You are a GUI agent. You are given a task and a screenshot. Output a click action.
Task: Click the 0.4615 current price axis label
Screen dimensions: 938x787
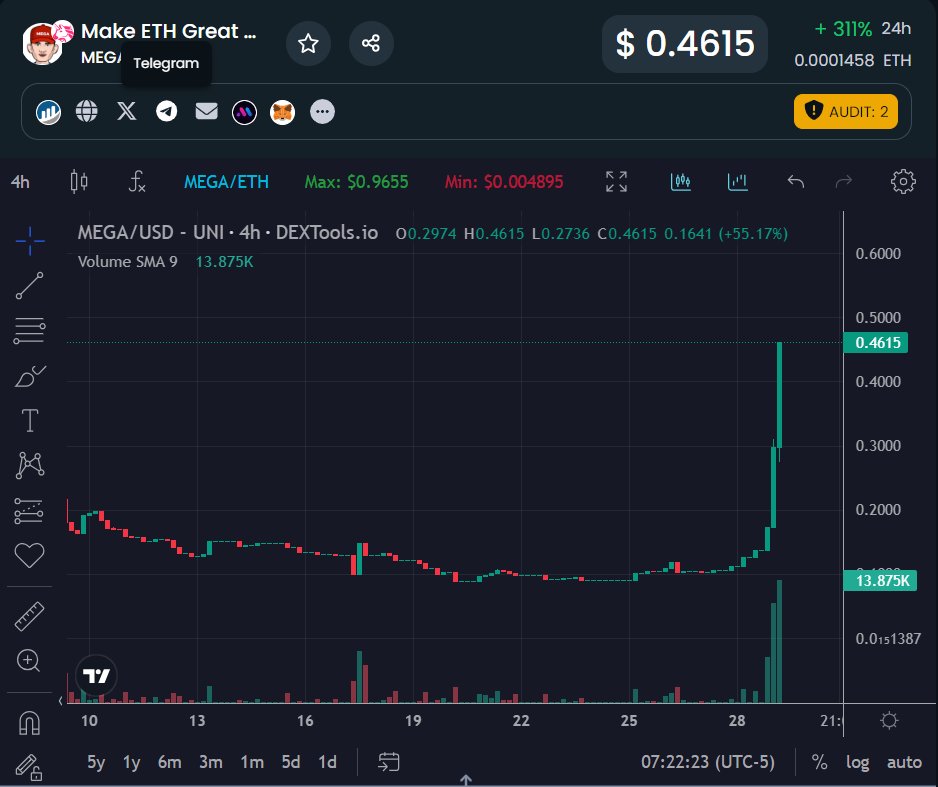point(876,343)
